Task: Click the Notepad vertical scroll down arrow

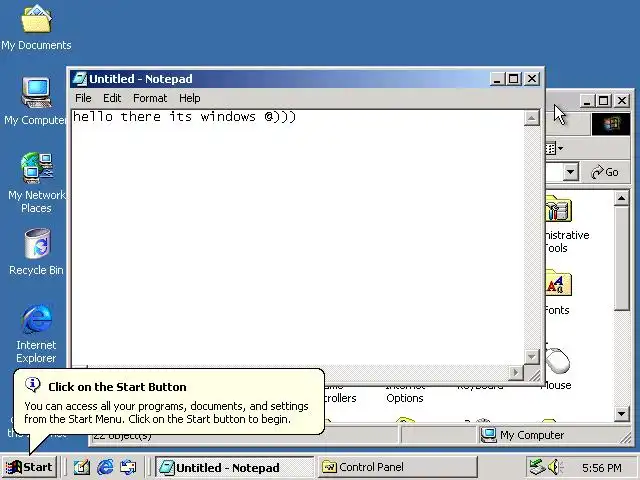Action: [531, 357]
